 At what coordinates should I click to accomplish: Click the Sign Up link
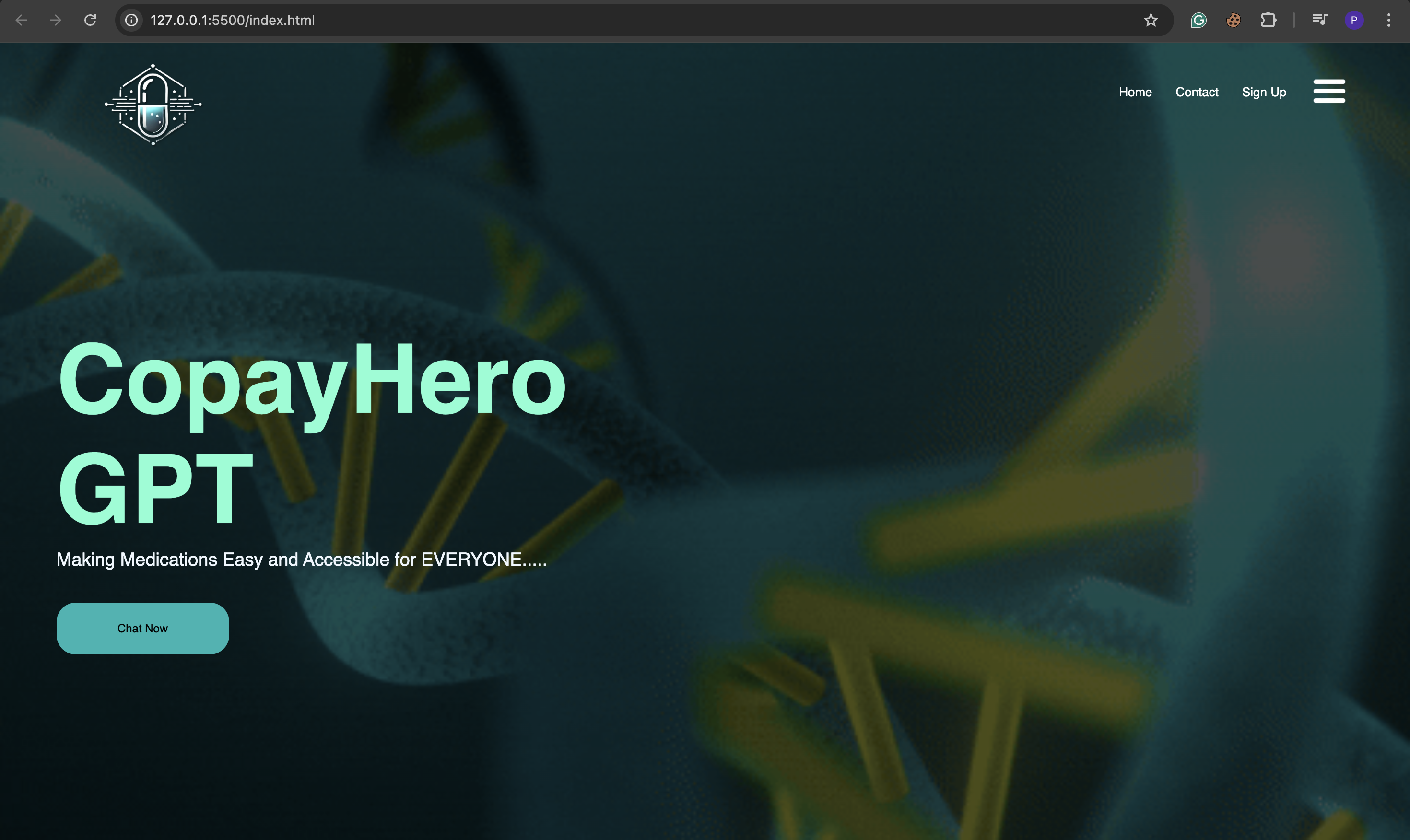point(1263,92)
